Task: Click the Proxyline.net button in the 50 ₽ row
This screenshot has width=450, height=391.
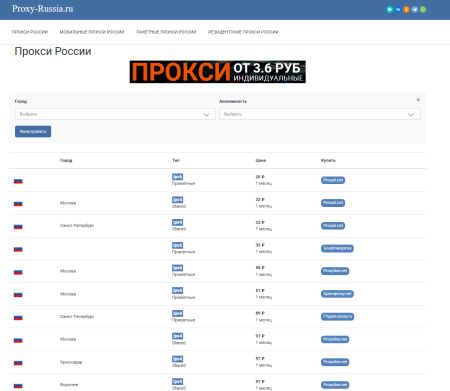Action: coord(335,271)
